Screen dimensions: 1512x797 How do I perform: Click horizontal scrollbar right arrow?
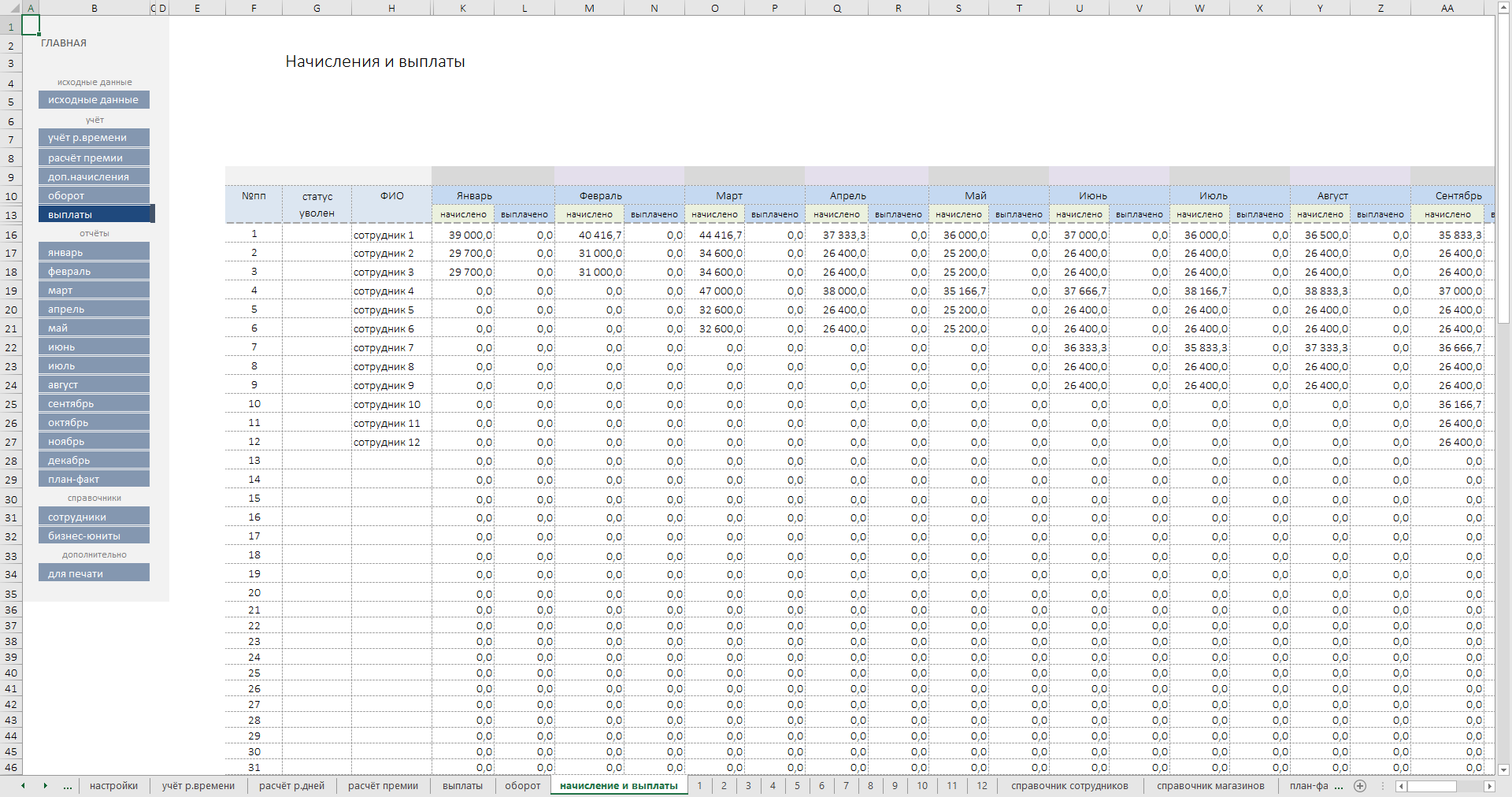(1489, 786)
